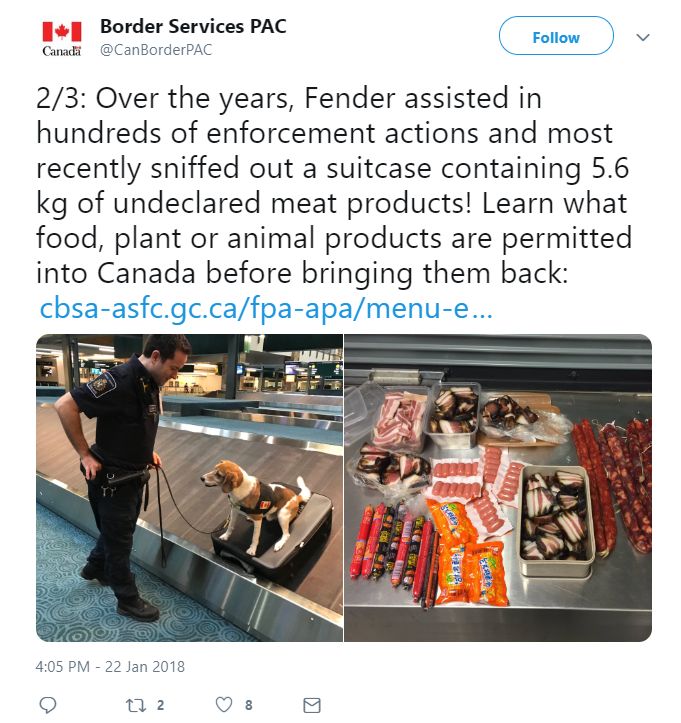View the seized meat products photo
Viewport: 681px width, 723px height.
498,487
